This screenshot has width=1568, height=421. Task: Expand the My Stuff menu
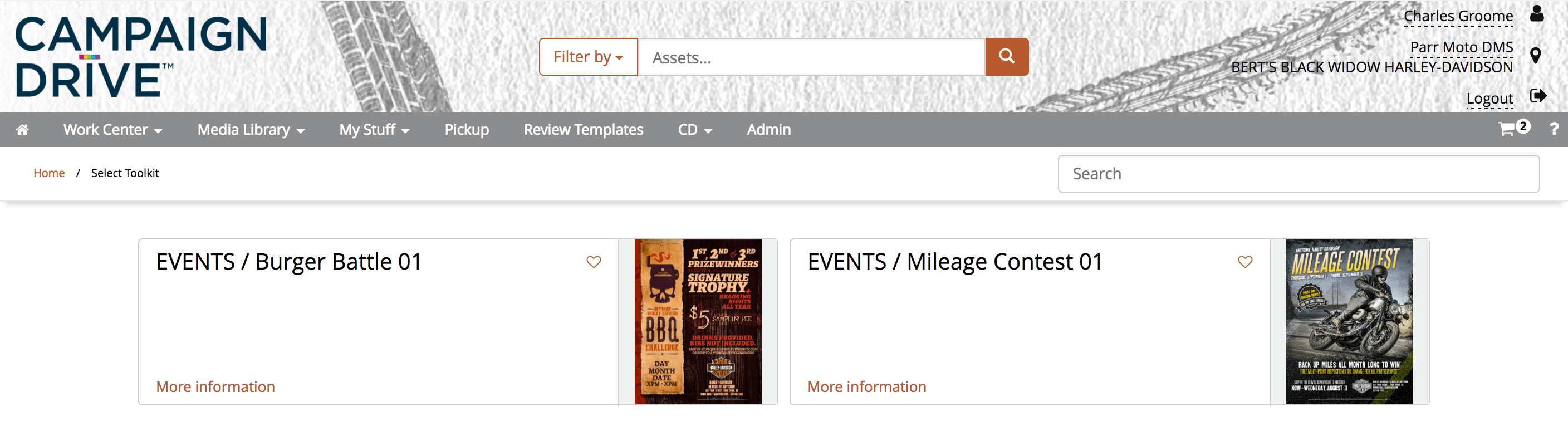pos(374,130)
